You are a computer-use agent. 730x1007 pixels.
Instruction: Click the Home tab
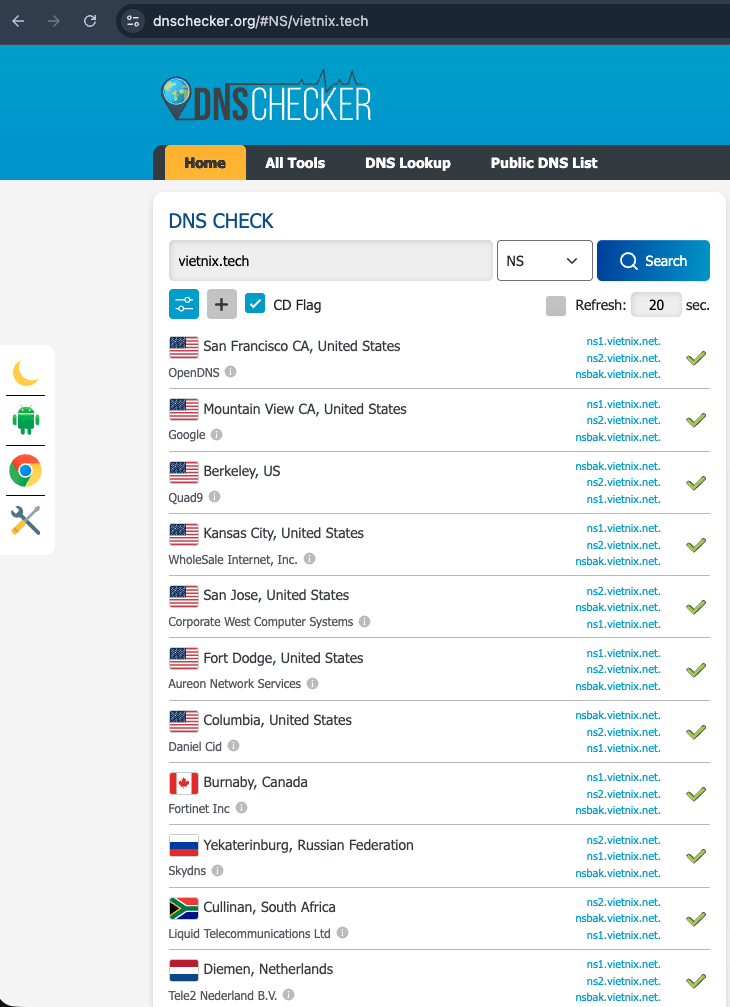click(205, 163)
